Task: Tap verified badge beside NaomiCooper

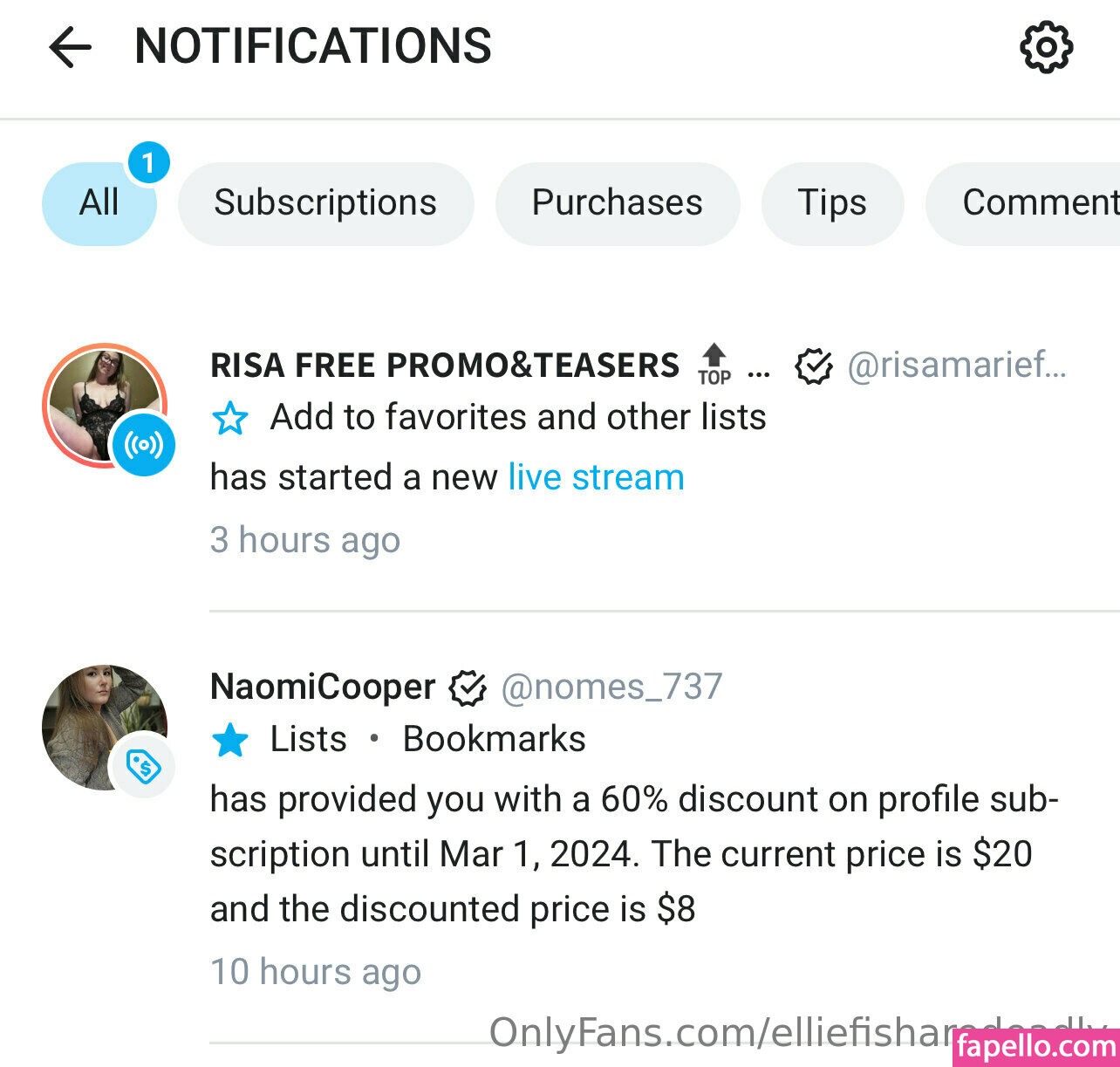Action: (468, 688)
